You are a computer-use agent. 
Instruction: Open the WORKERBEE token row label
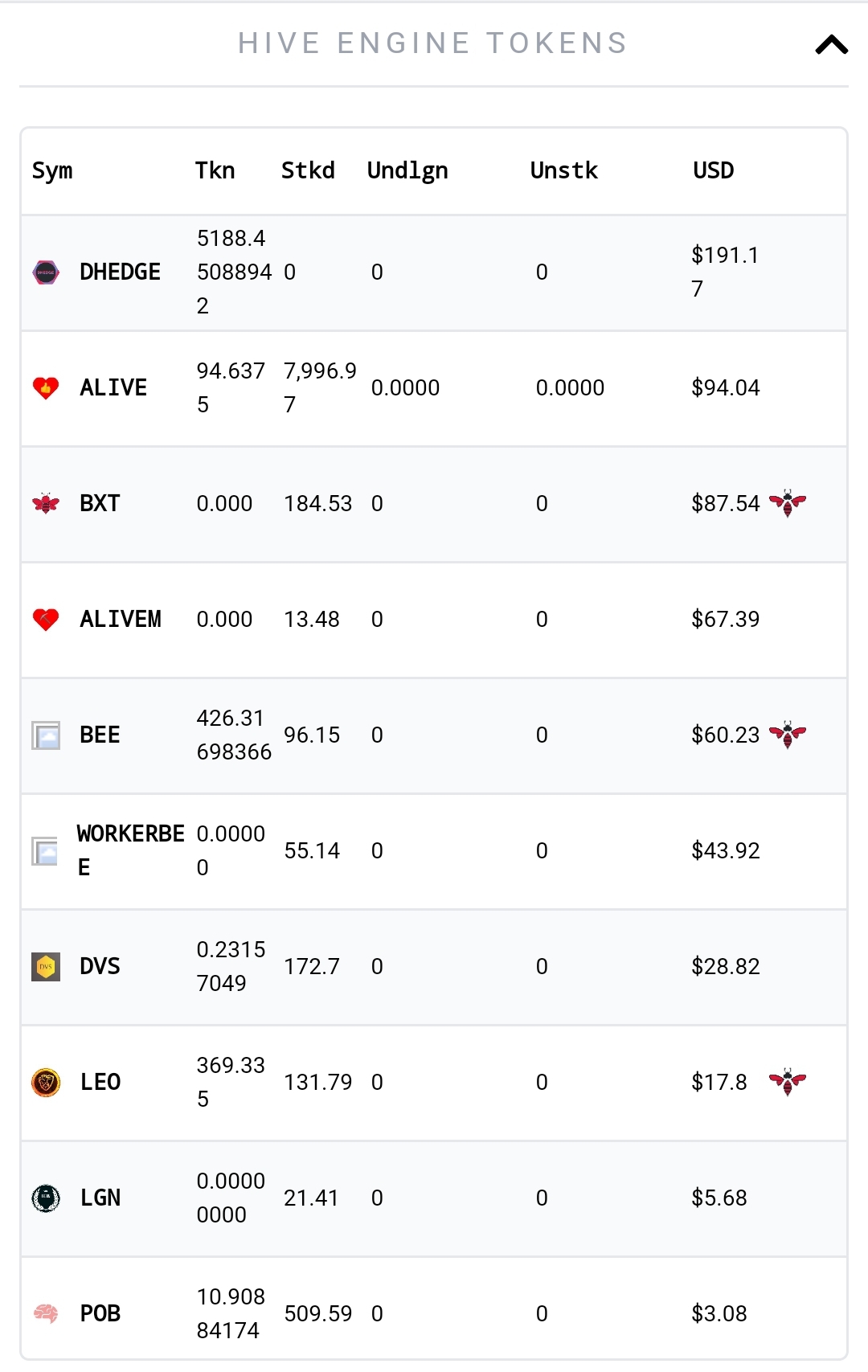pos(130,850)
